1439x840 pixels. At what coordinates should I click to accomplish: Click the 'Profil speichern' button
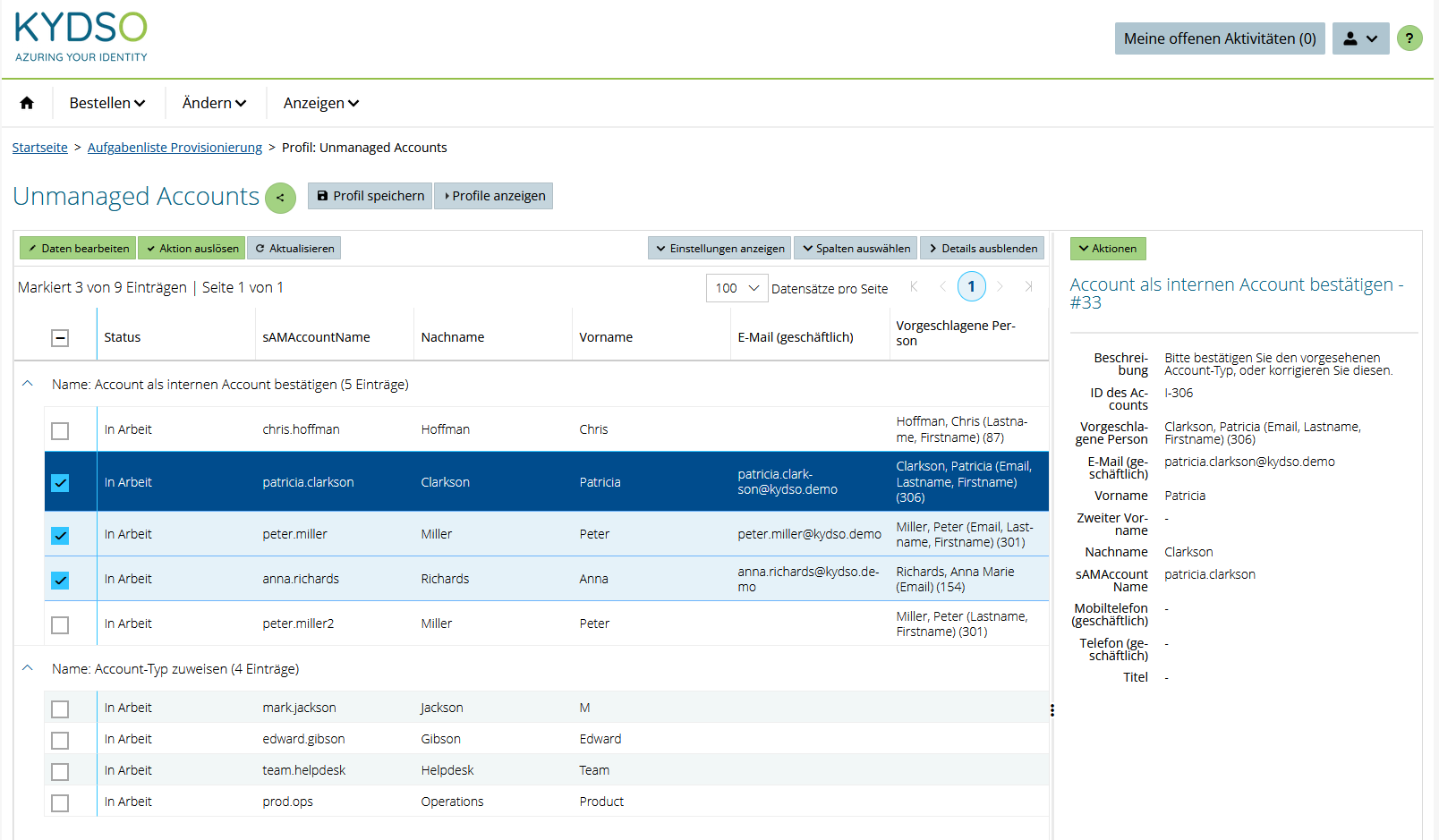point(370,196)
